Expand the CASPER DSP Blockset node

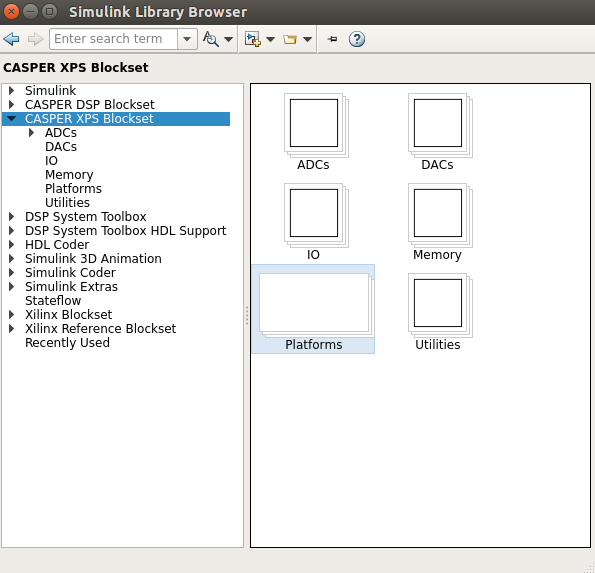click(12, 104)
